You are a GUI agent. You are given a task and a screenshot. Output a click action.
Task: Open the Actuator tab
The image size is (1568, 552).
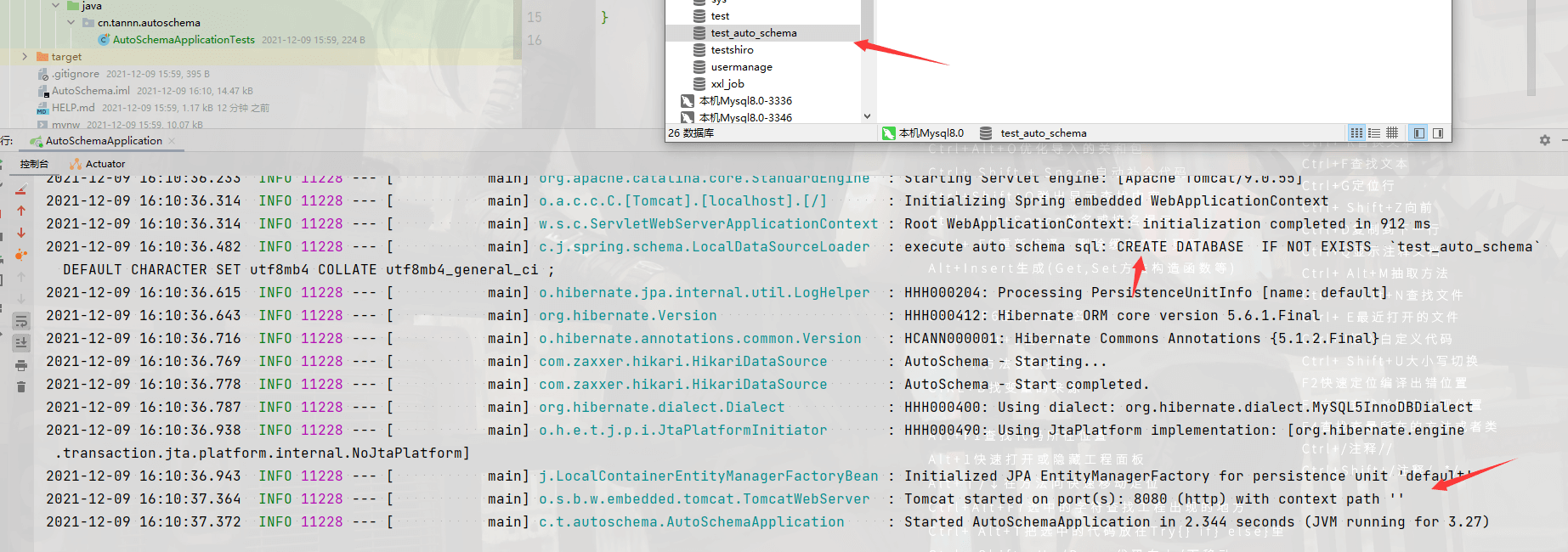tap(98, 164)
